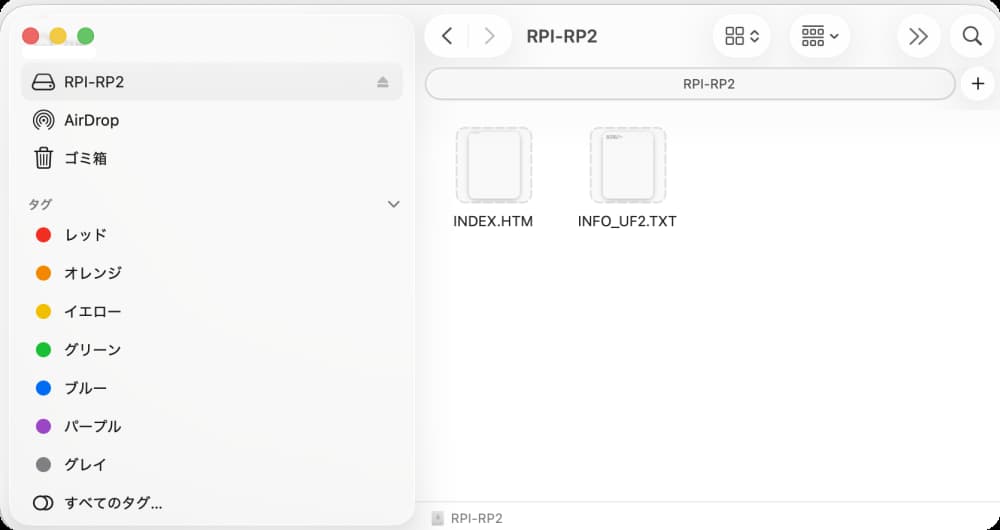Select the INFO_UF2.TXT file icon

pos(628,165)
